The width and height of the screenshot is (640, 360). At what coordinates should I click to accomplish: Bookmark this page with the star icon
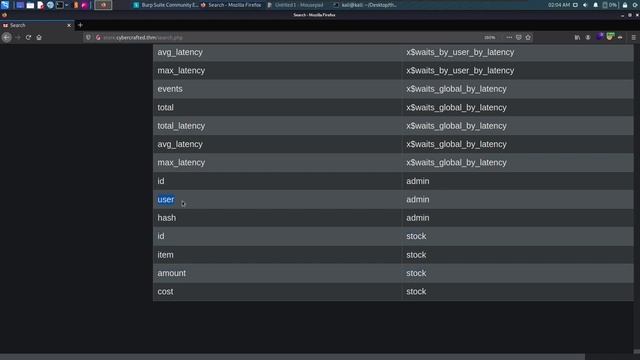(528, 37)
